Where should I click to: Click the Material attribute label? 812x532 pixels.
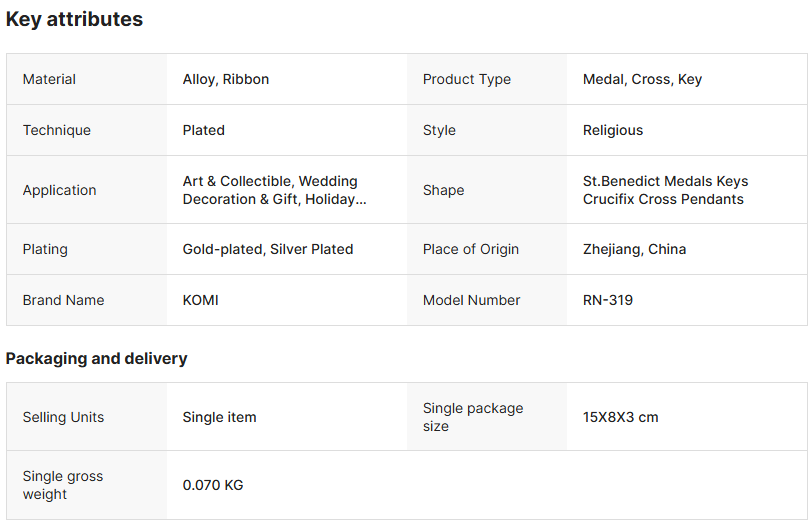[x=49, y=79]
